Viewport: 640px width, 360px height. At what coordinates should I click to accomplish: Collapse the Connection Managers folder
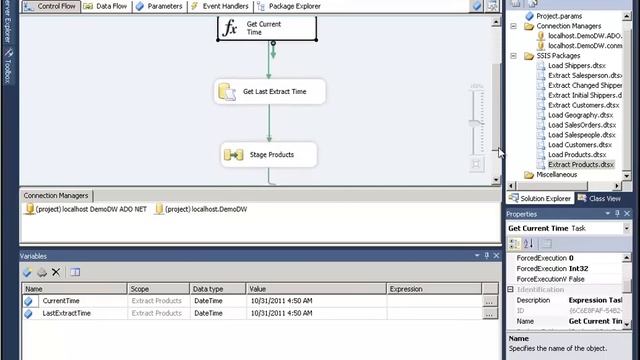pos(513,26)
